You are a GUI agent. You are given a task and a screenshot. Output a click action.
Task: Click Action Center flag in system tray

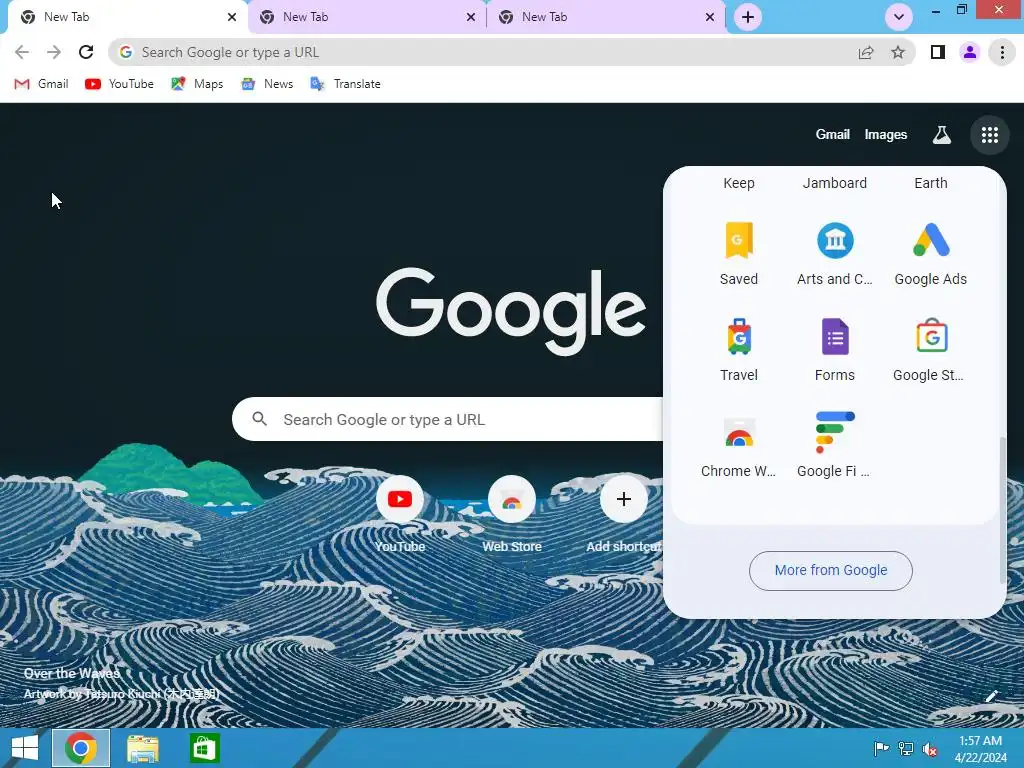(x=881, y=748)
